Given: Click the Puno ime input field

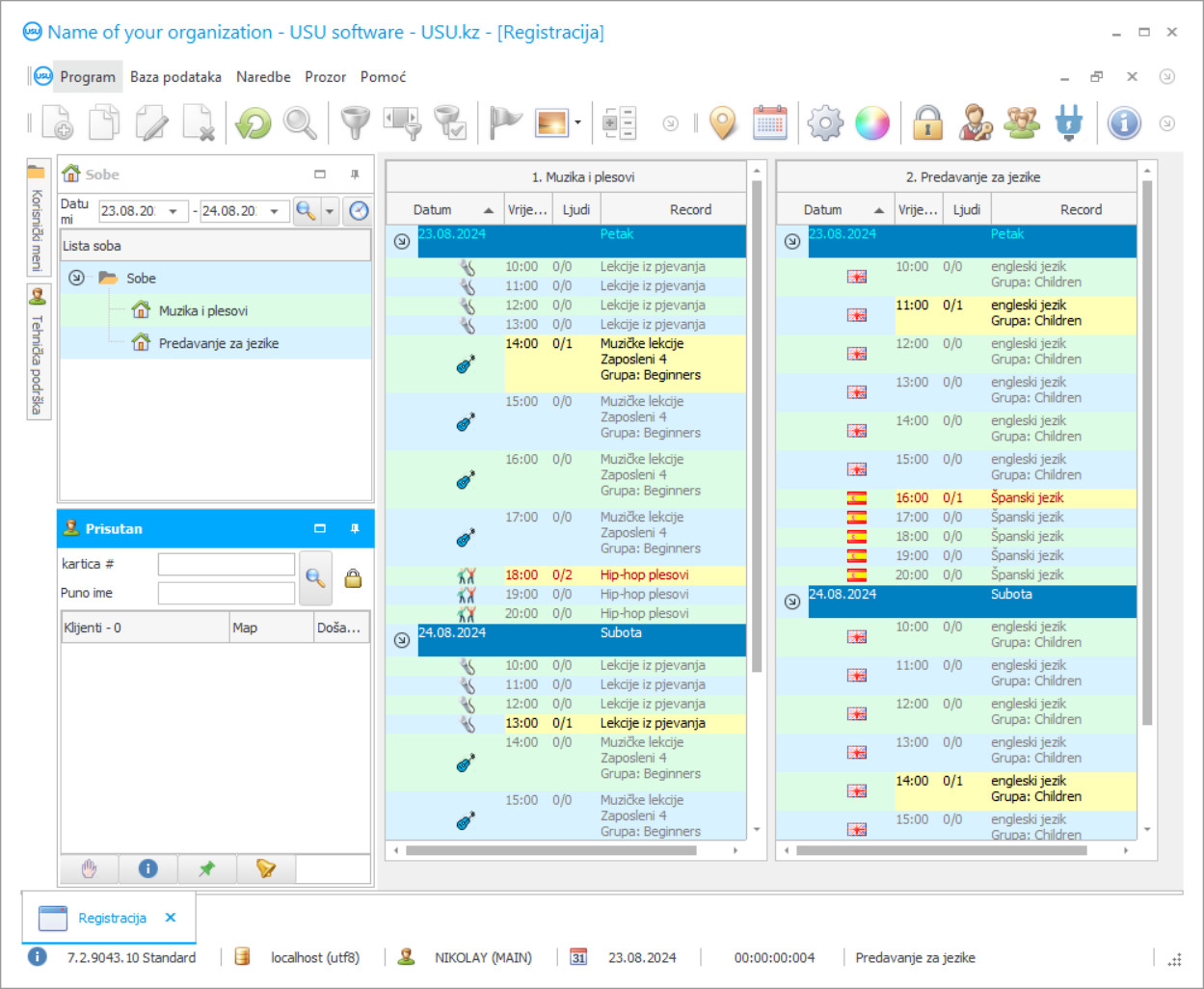Looking at the screenshot, I should [x=227, y=593].
